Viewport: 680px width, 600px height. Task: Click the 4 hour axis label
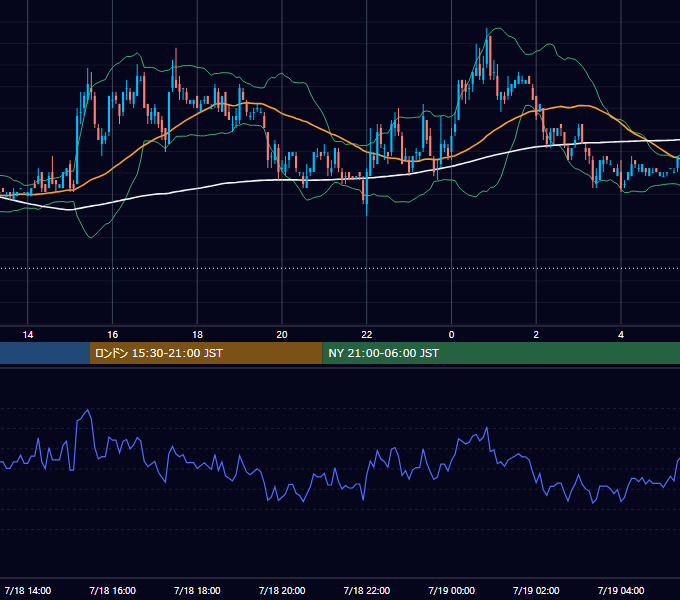[621, 335]
